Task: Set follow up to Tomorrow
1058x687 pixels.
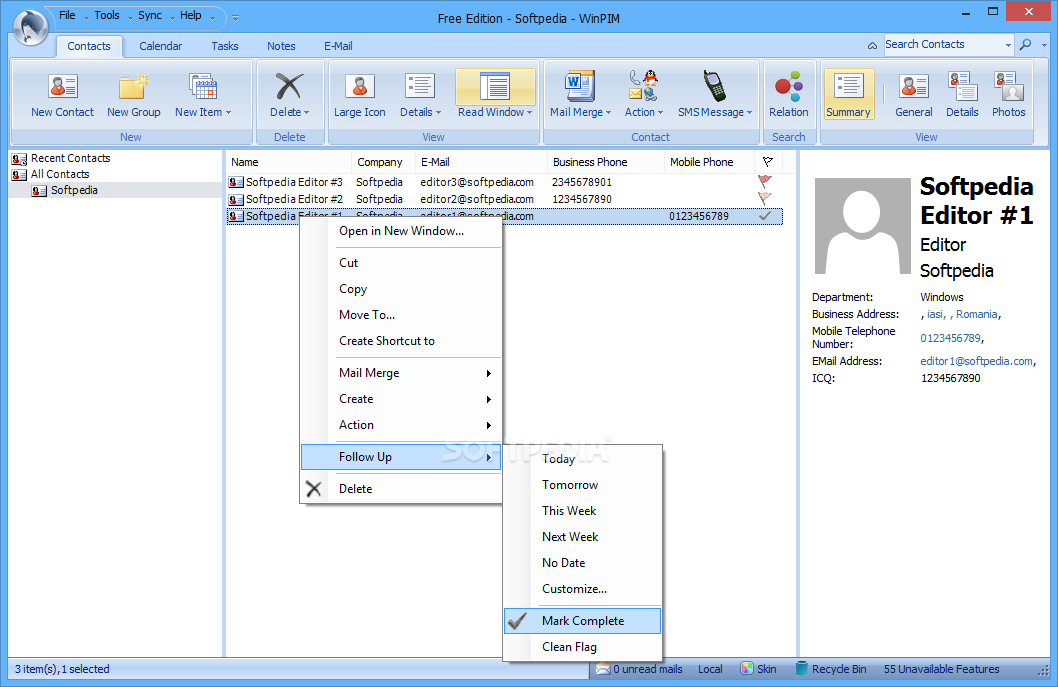Action: pyautogui.click(x=582, y=485)
